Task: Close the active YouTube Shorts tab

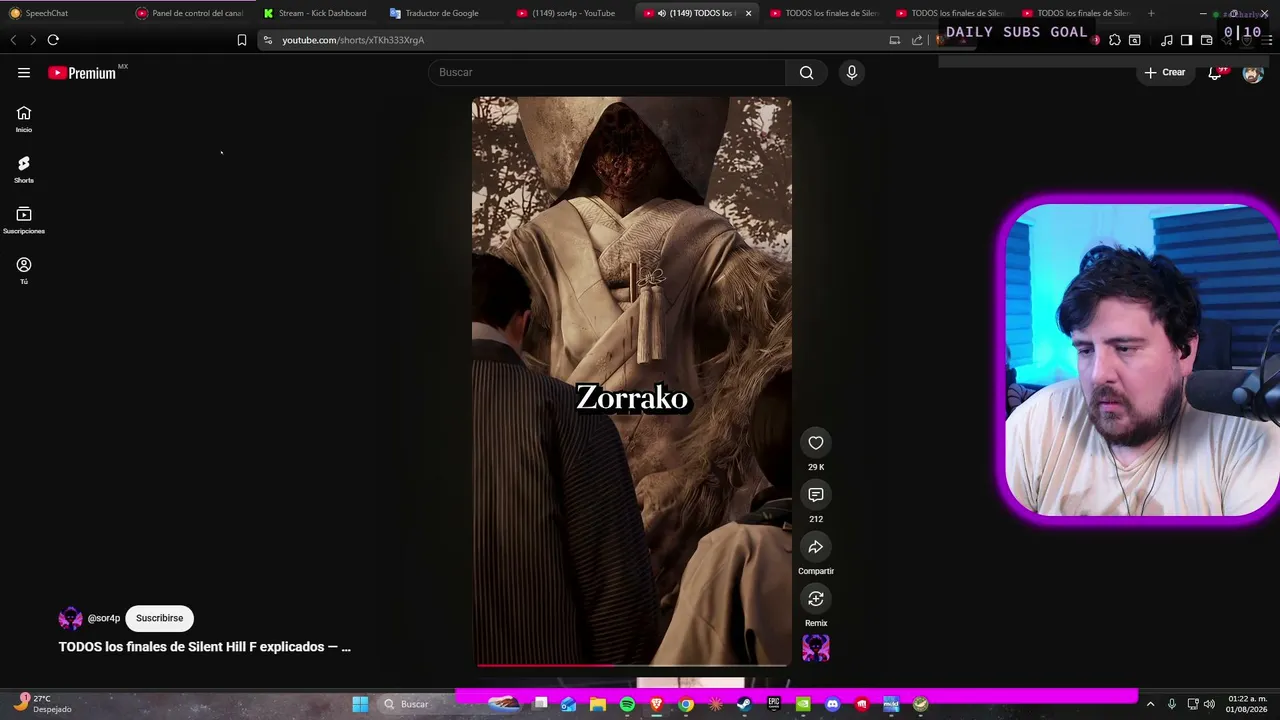Action: (x=748, y=13)
